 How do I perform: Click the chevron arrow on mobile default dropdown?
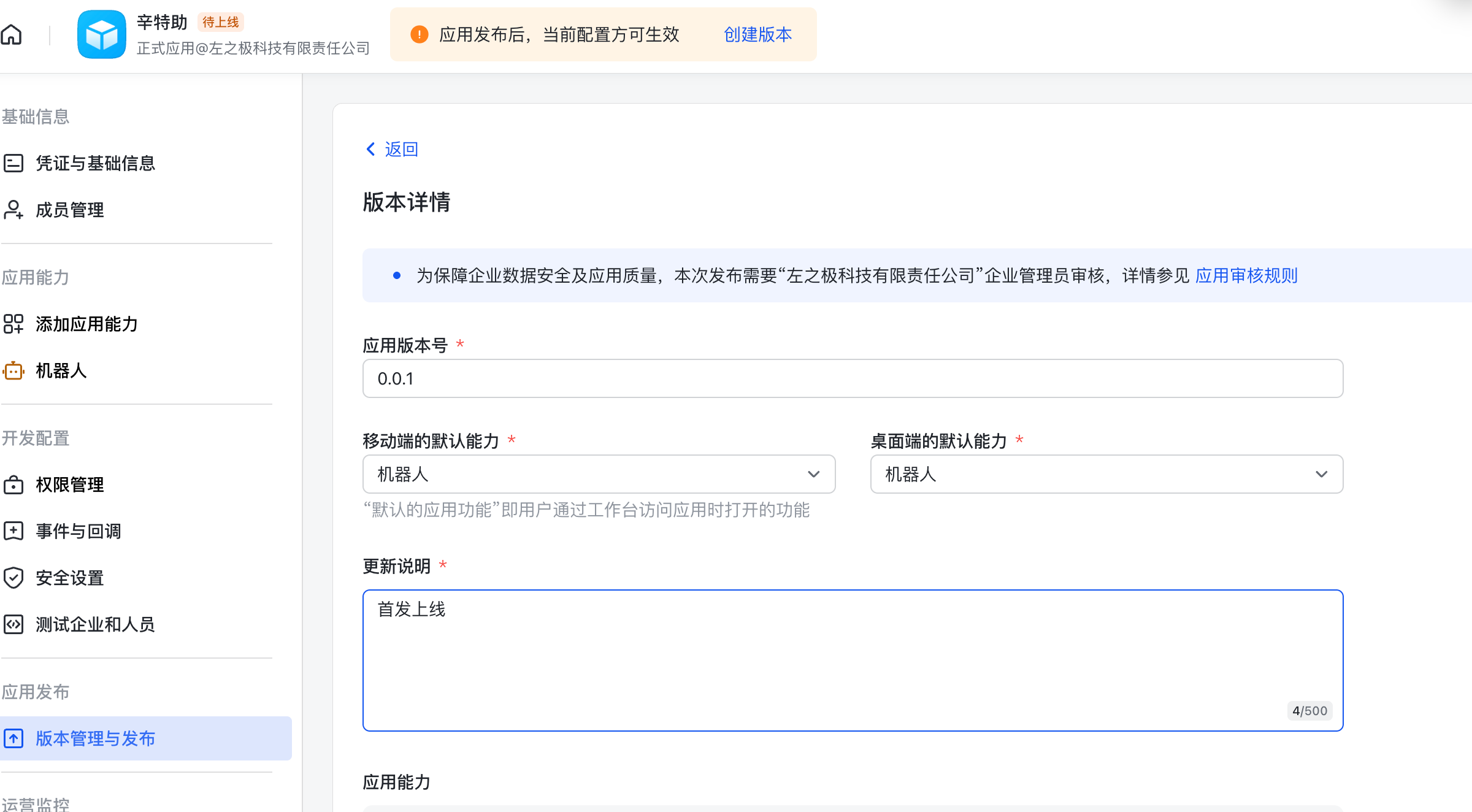coord(813,474)
